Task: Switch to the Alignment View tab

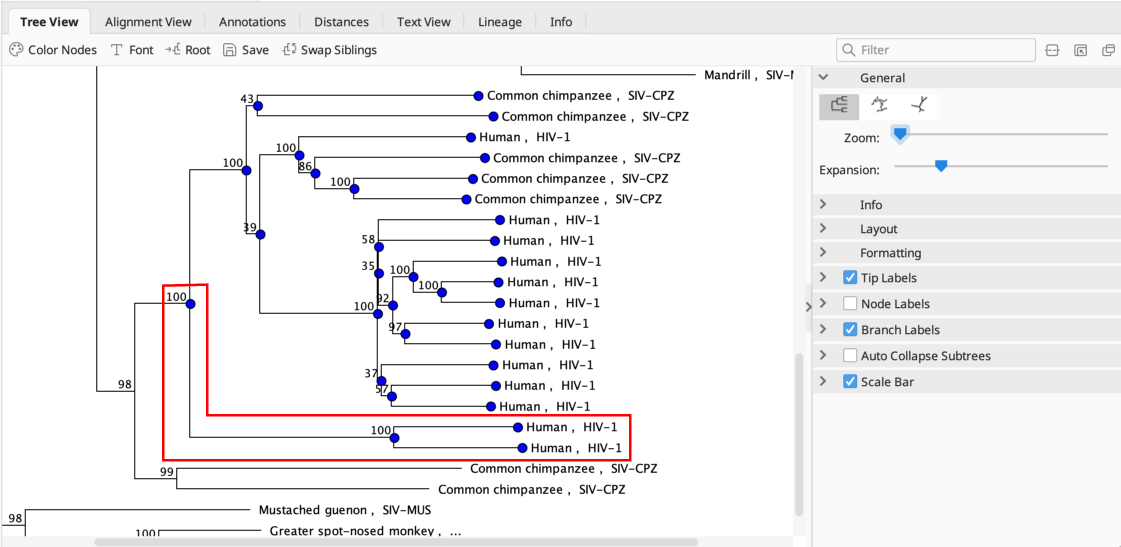Action: [148, 22]
